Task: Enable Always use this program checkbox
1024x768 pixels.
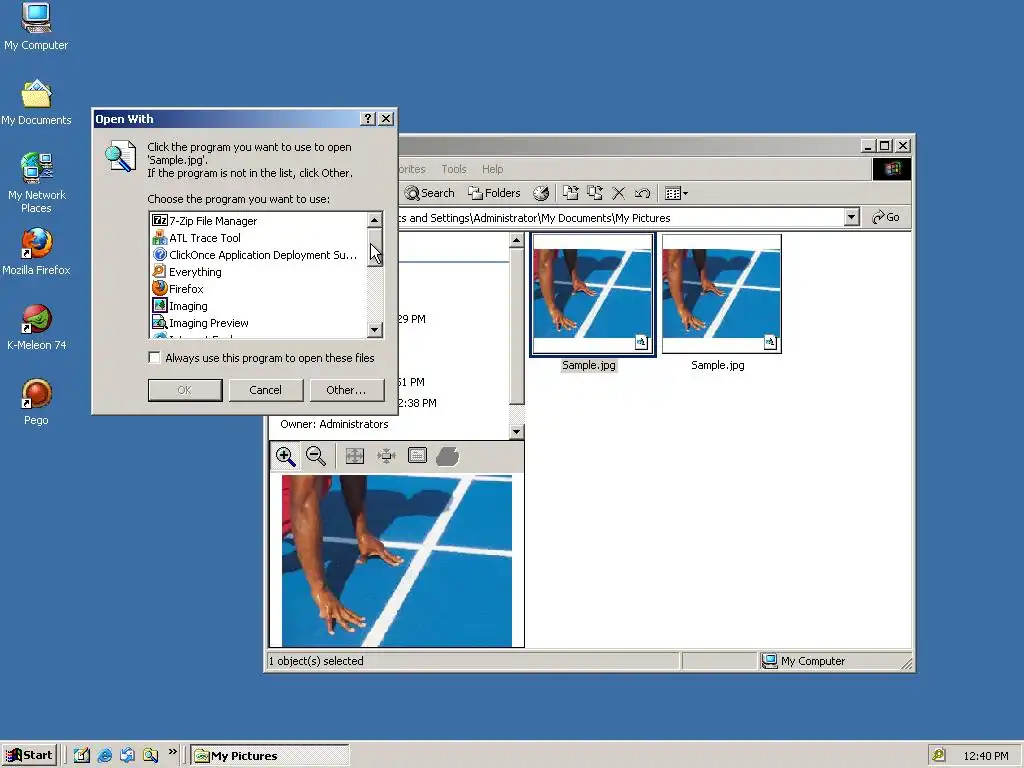Action: [155, 358]
